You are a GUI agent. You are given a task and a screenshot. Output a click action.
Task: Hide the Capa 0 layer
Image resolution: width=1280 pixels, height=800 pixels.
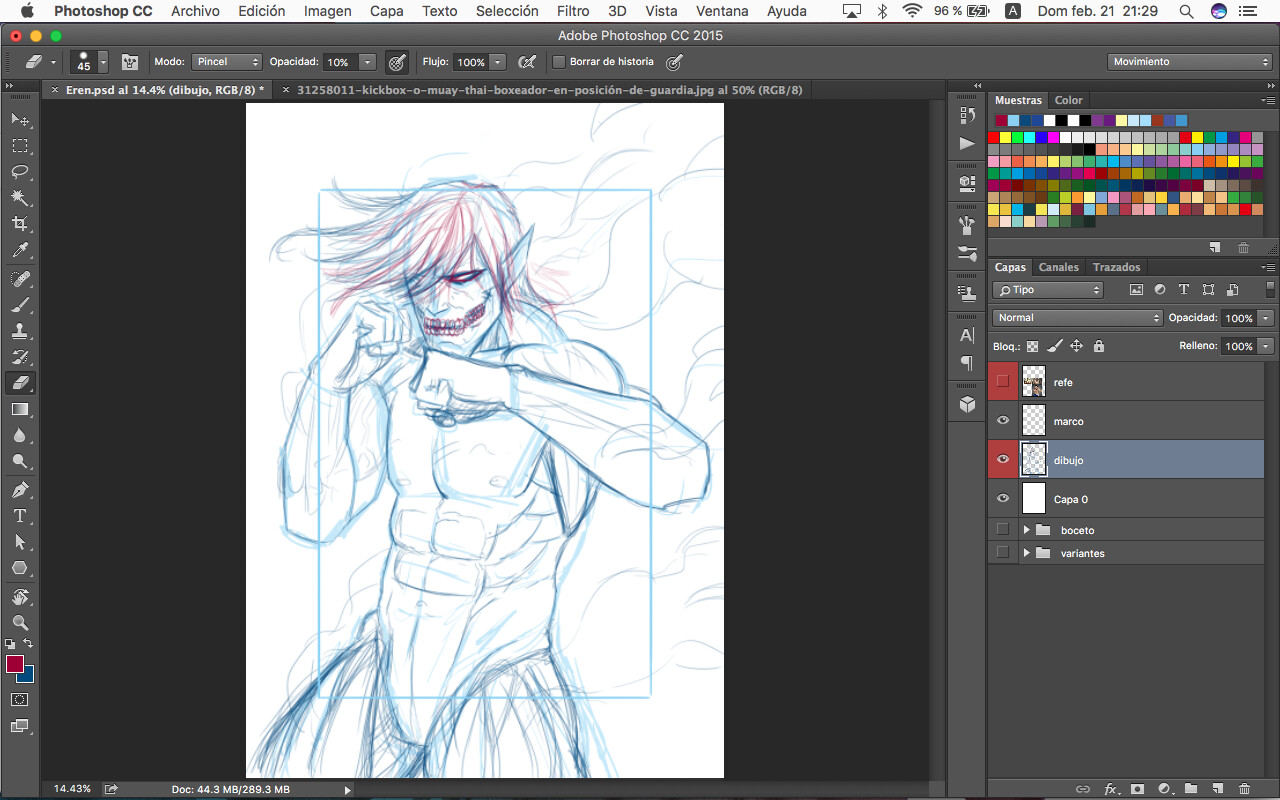click(1003, 499)
